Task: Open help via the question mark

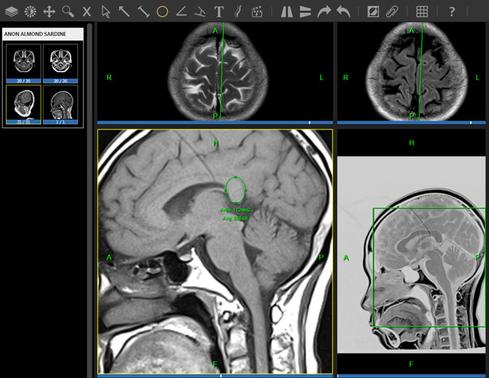Action: pyautogui.click(x=452, y=12)
